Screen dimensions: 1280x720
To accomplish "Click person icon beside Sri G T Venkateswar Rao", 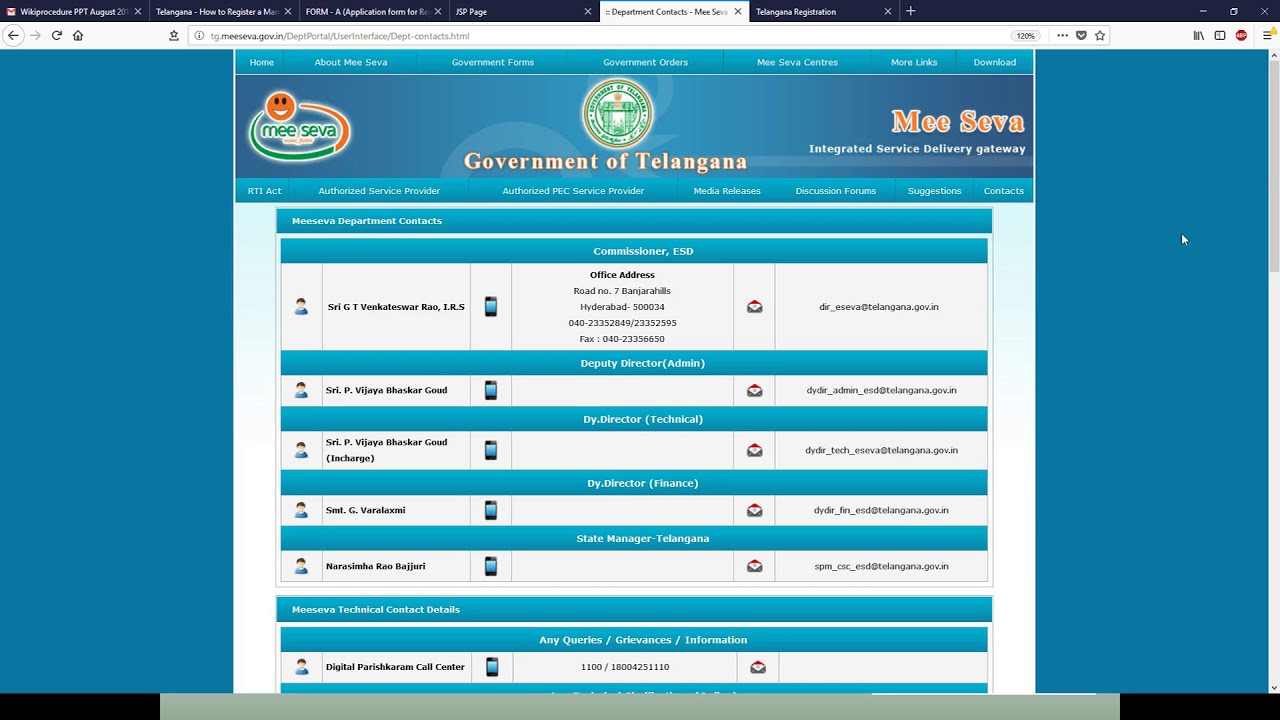I will pos(301,307).
